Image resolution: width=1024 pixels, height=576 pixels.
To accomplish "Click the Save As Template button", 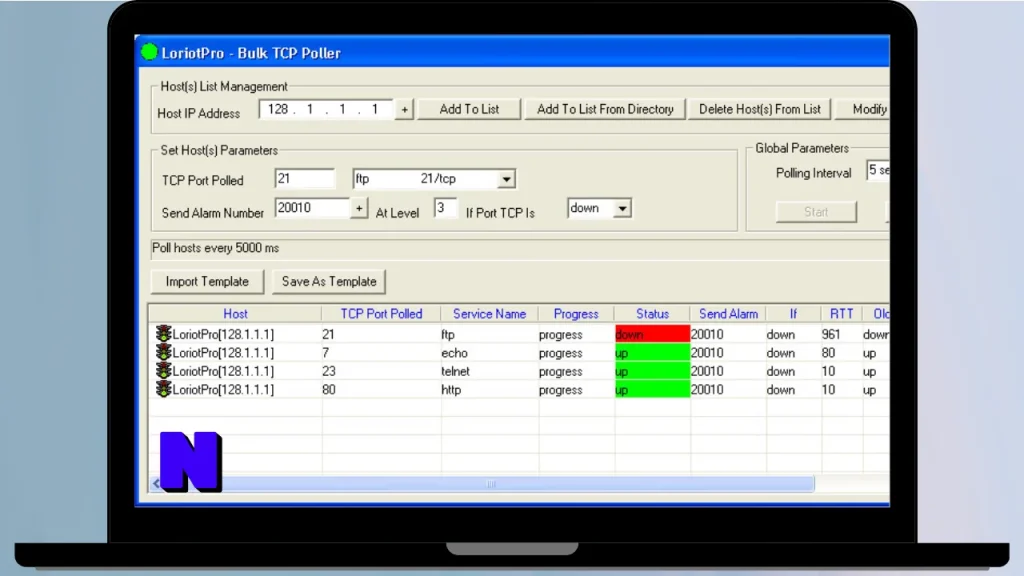I will [328, 281].
